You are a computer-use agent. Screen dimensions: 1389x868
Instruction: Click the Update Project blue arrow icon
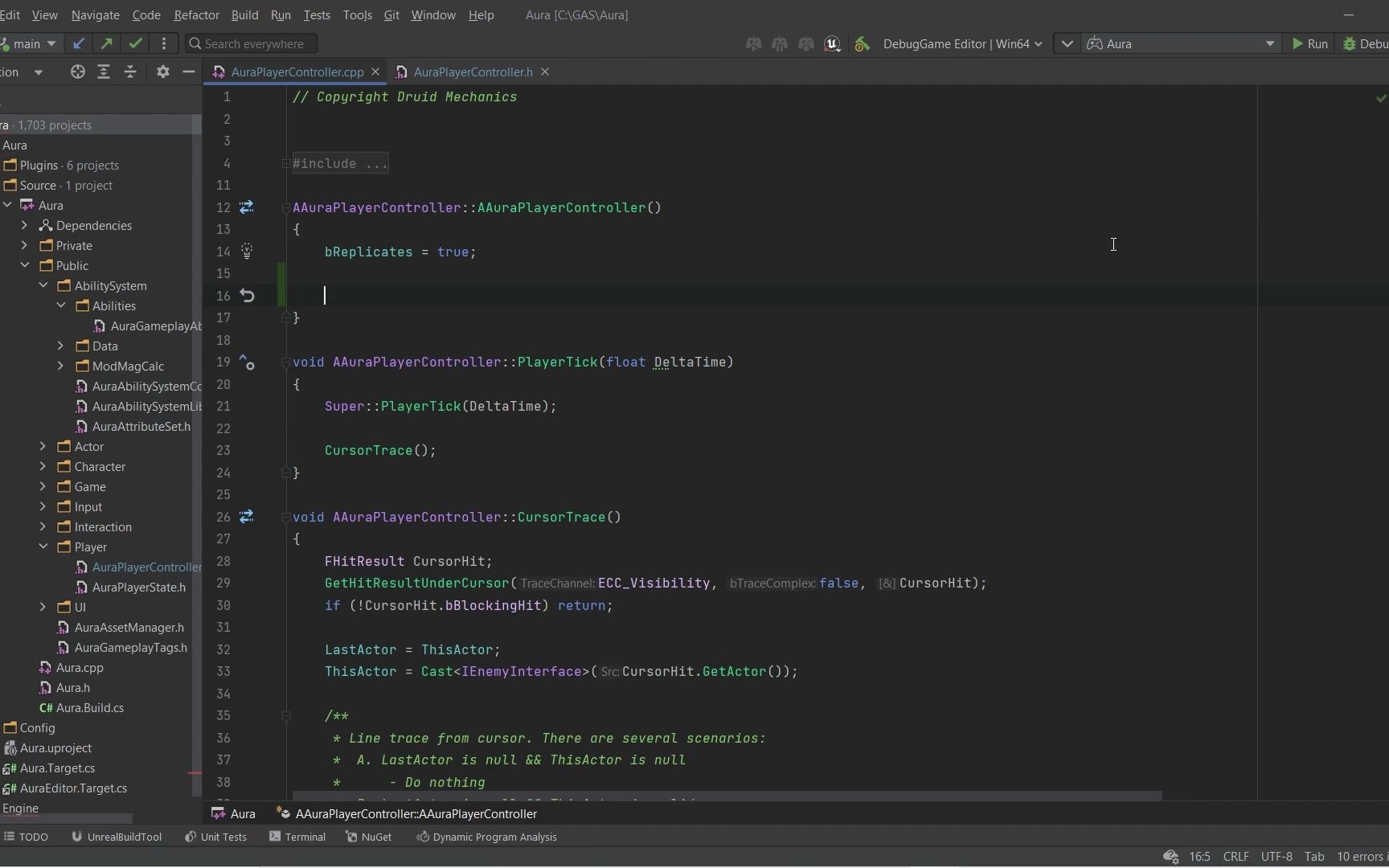tap(78, 43)
